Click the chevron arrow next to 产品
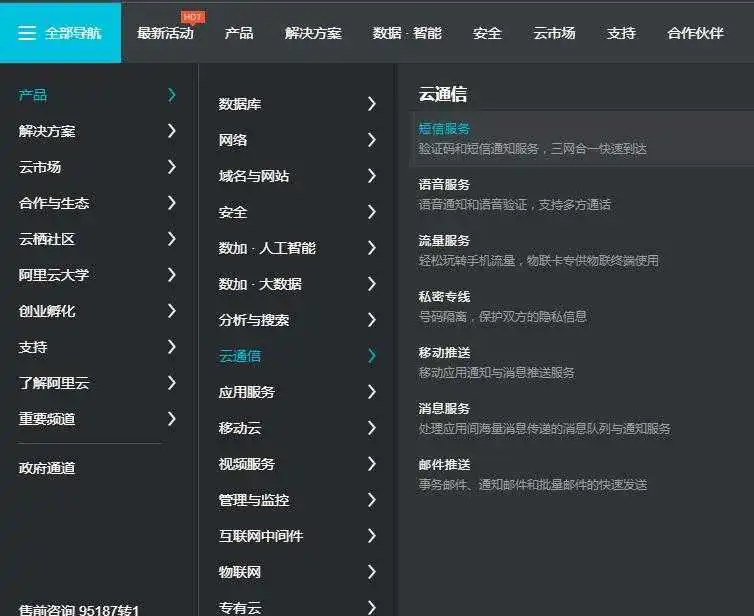This screenshot has height=616, width=754. click(172, 95)
